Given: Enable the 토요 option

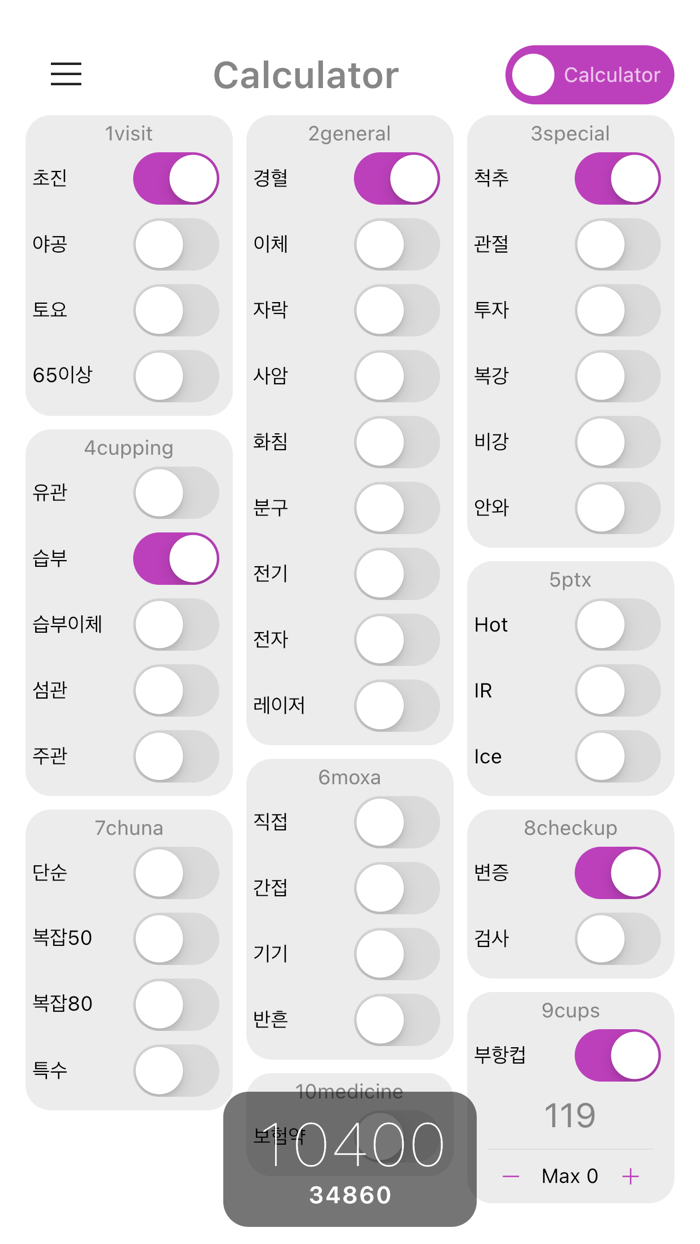Looking at the screenshot, I should pyautogui.click(x=175, y=310).
